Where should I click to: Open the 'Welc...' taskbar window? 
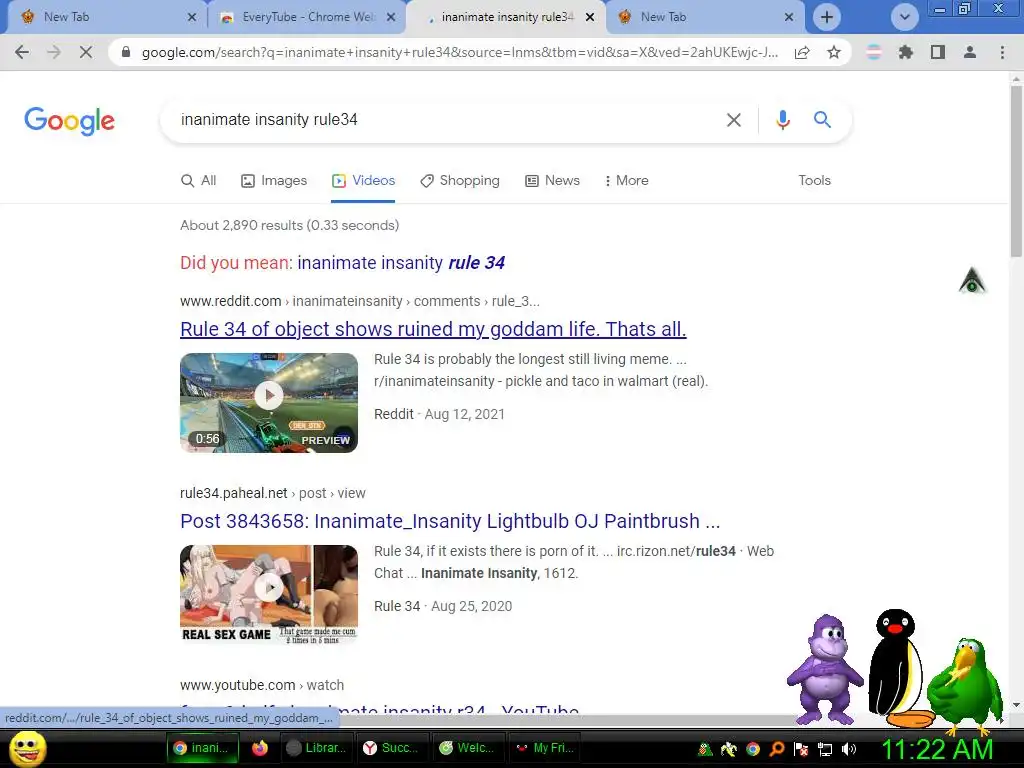468,748
